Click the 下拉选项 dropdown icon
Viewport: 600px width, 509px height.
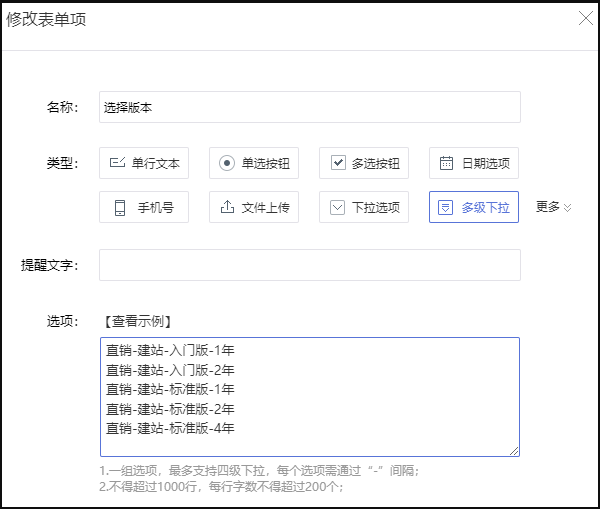tap(338, 207)
